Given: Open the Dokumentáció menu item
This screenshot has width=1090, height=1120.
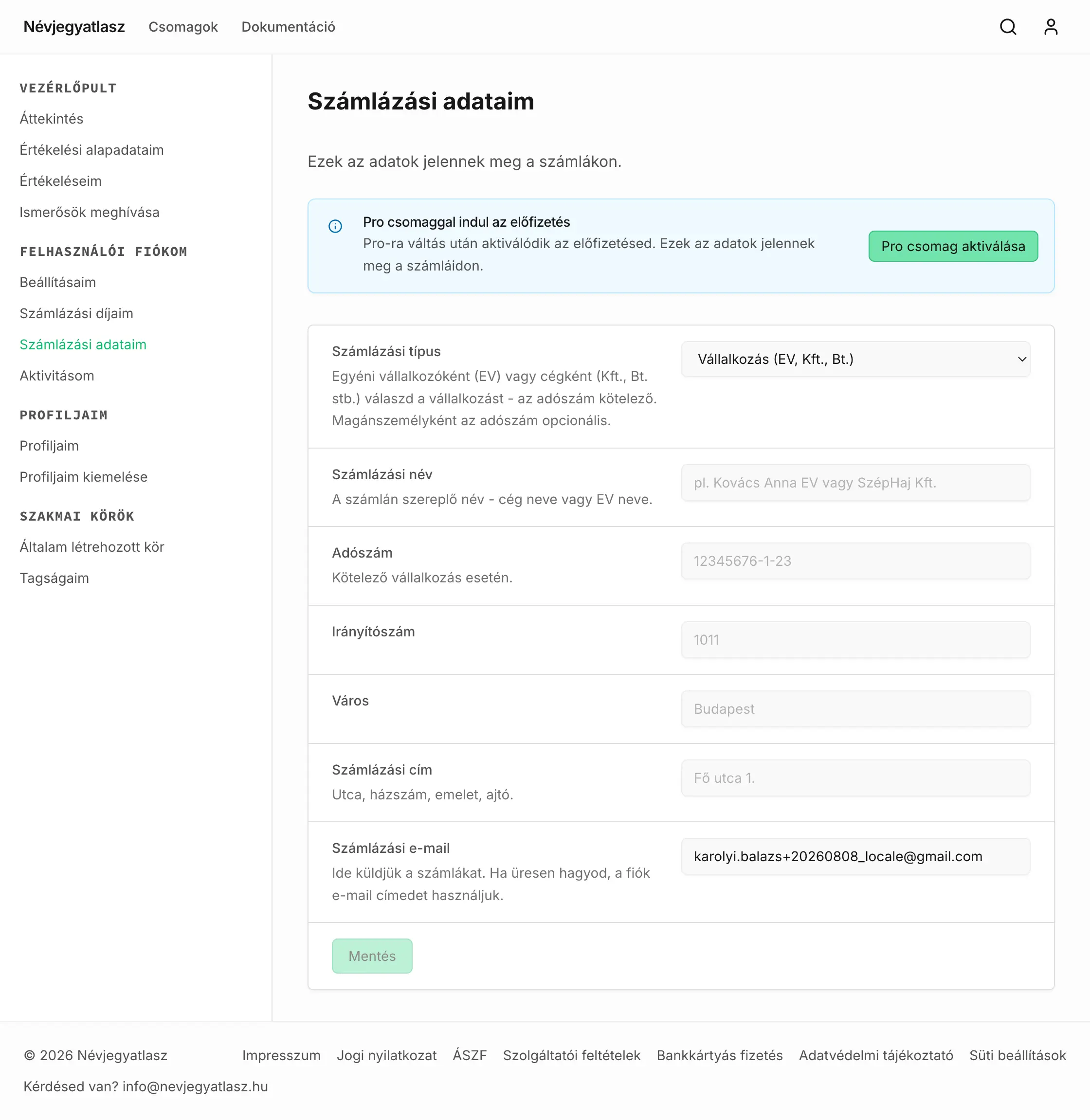Looking at the screenshot, I should pos(289,27).
